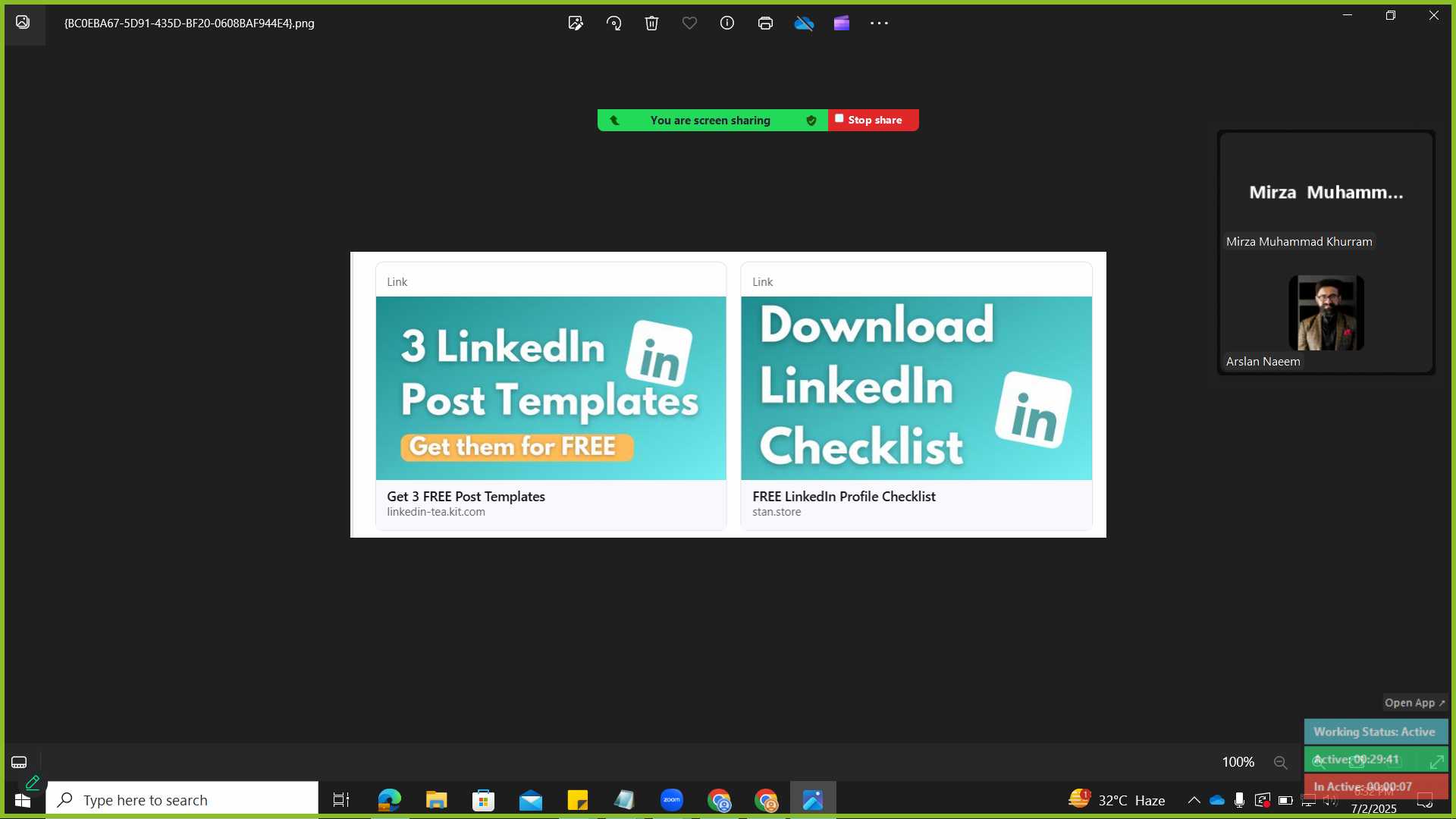Image resolution: width=1456 pixels, height=819 pixels.
Task: Mark the photo as favorite with heart
Action: click(x=689, y=23)
